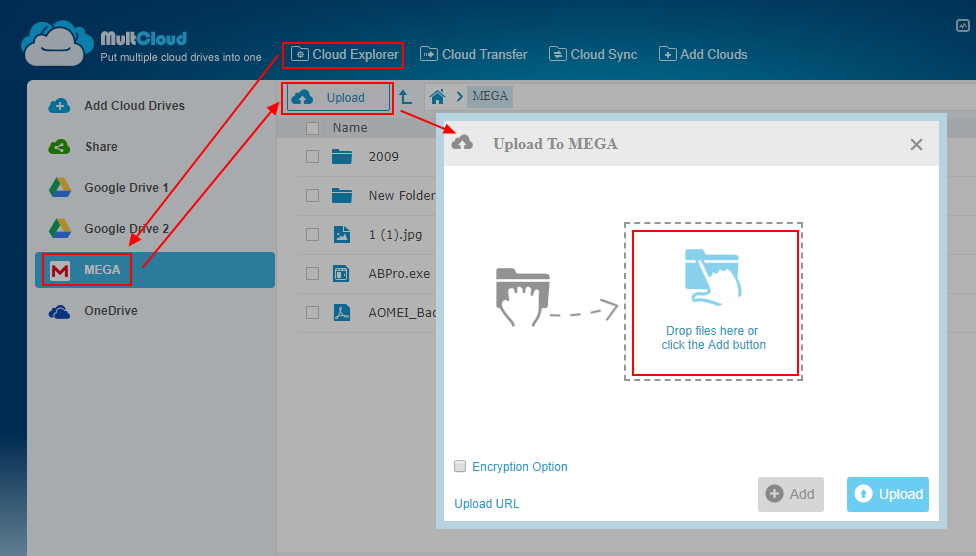Select the ABPro.exe file name
The height and width of the screenshot is (556, 976).
(399, 273)
